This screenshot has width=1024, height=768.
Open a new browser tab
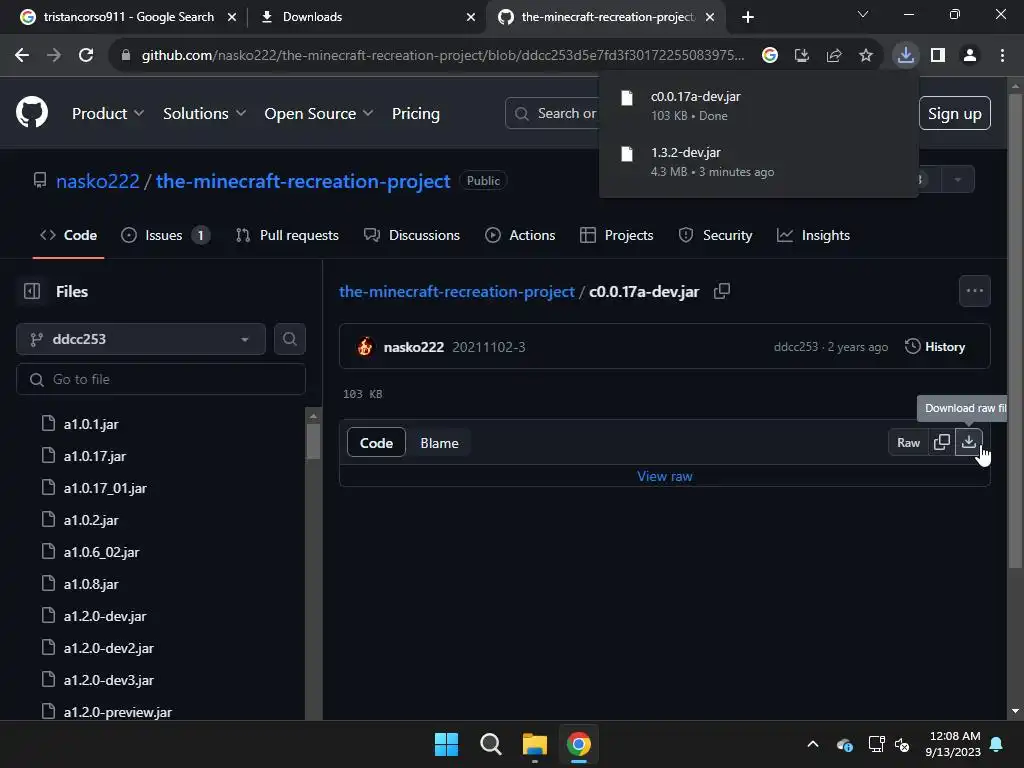pyautogui.click(x=748, y=17)
